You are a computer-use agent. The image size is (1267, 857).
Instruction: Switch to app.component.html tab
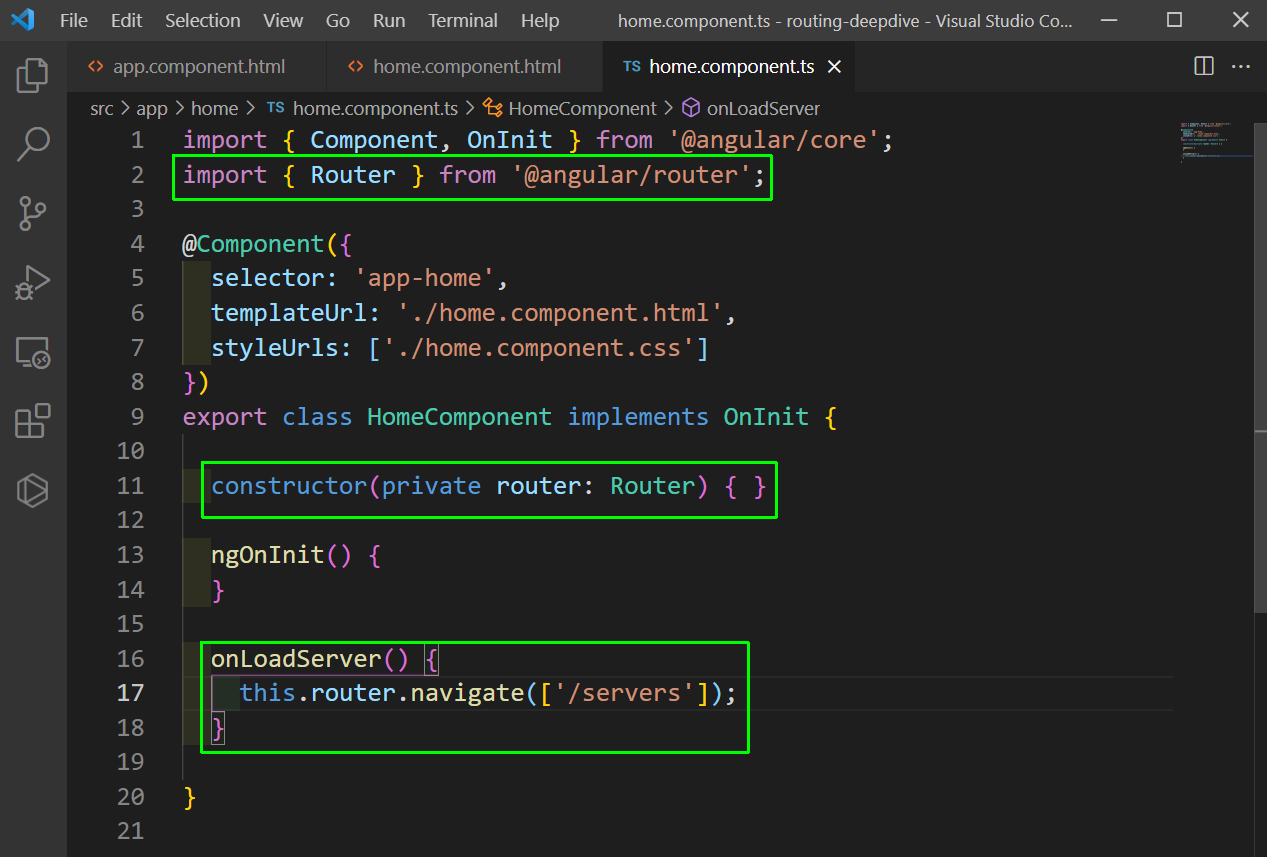point(199,67)
